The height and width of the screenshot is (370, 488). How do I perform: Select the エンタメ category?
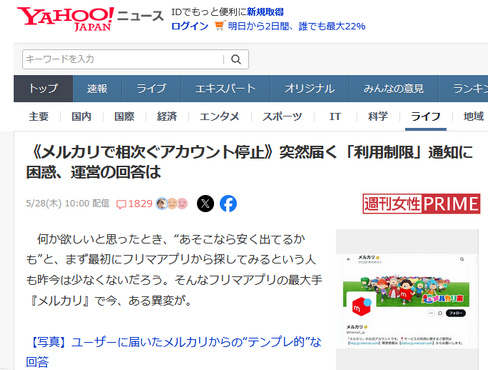220,117
